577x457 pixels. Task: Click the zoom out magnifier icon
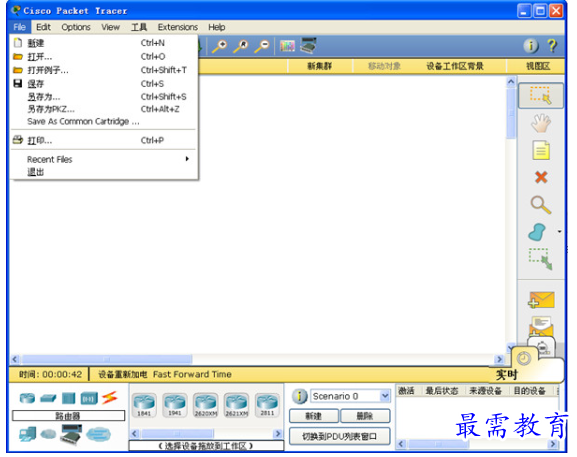click(x=262, y=46)
